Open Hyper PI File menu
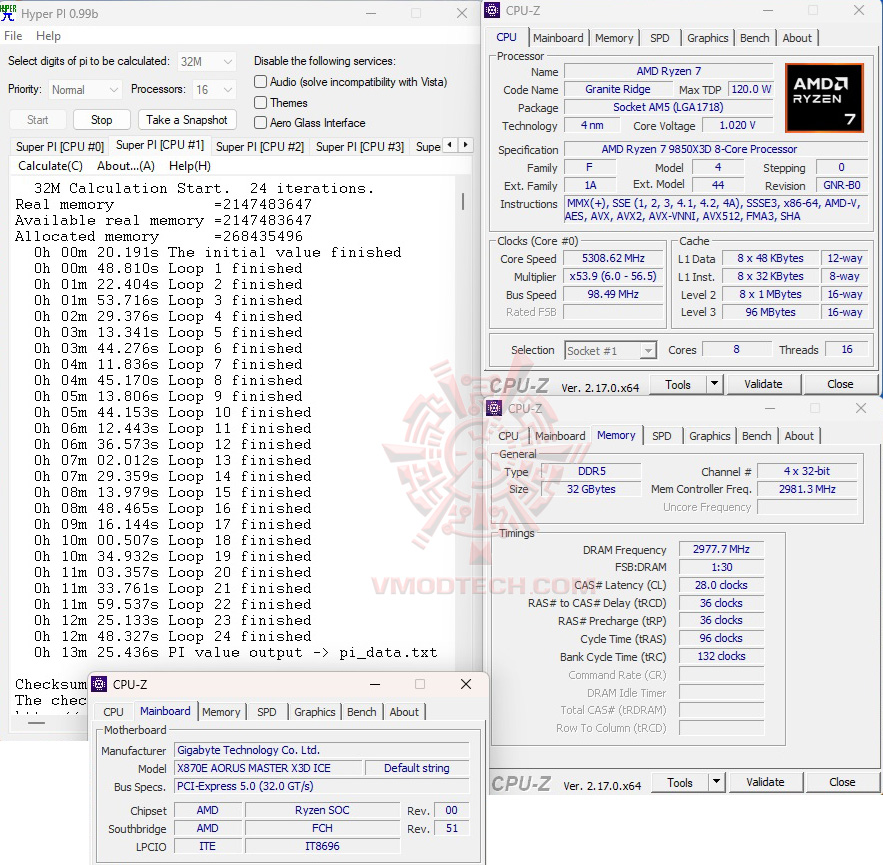 coord(13,36)
